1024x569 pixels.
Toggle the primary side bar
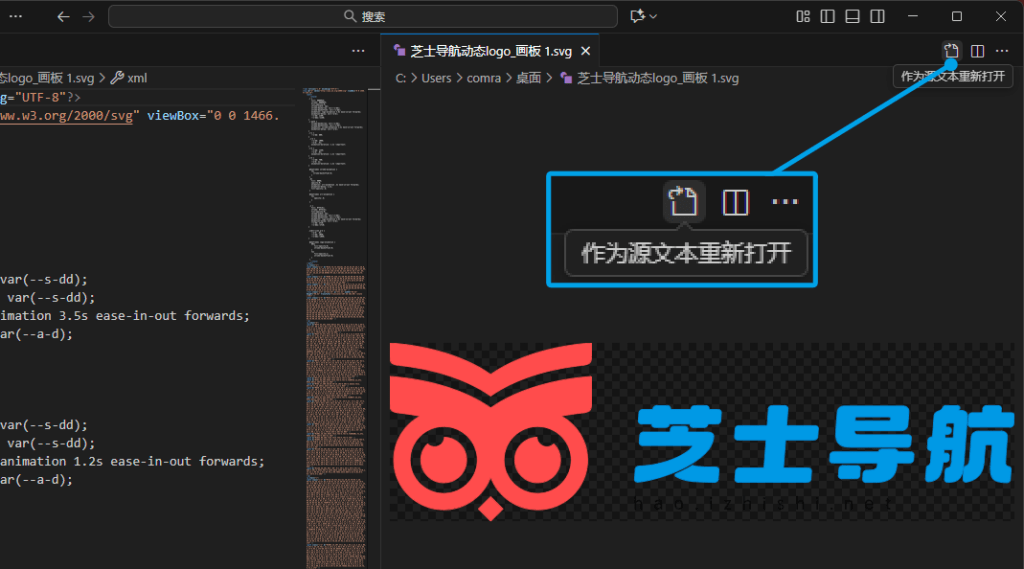coord(827,16)
